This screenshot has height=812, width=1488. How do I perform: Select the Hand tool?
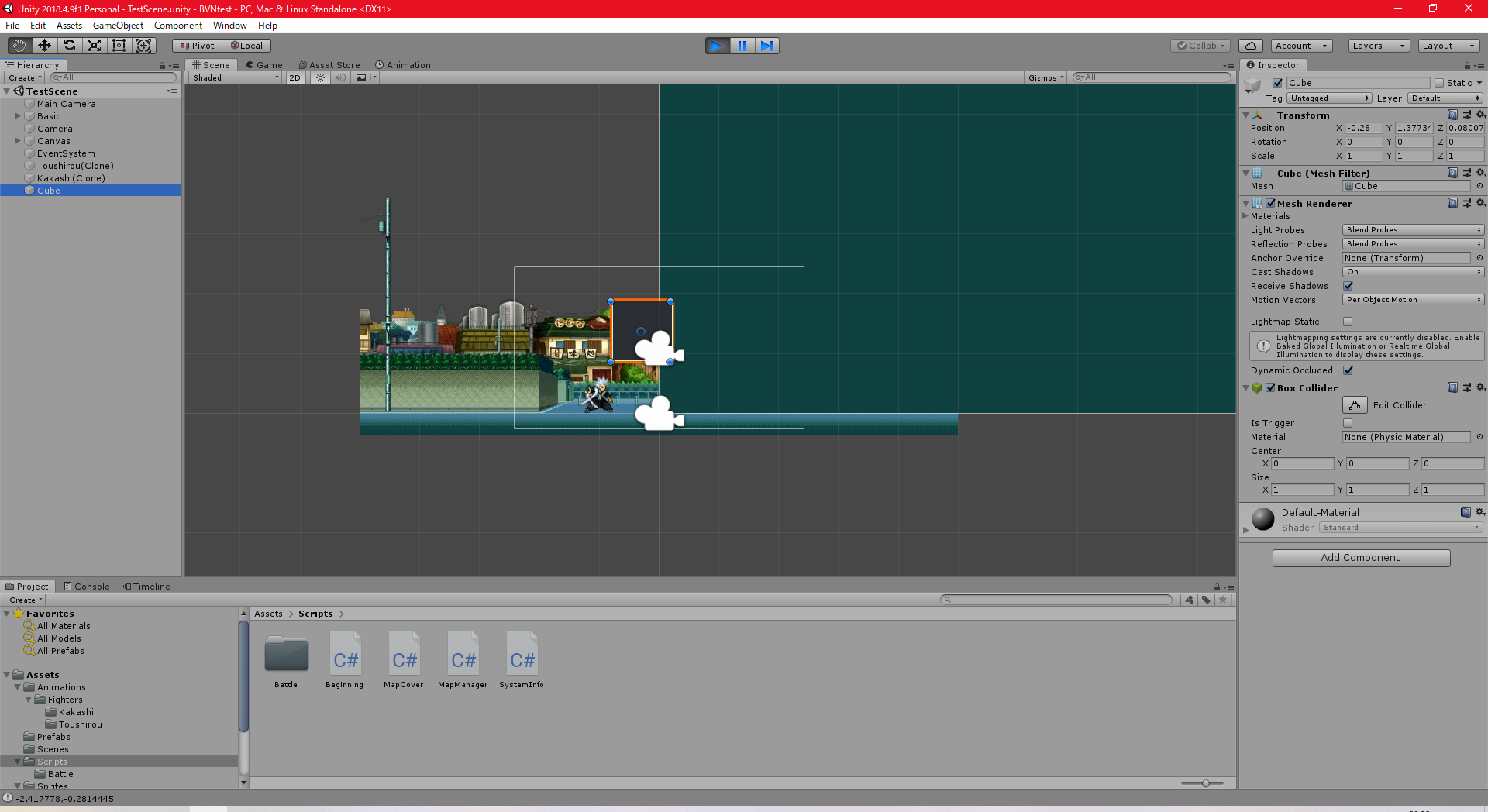[x=19, y=46]
